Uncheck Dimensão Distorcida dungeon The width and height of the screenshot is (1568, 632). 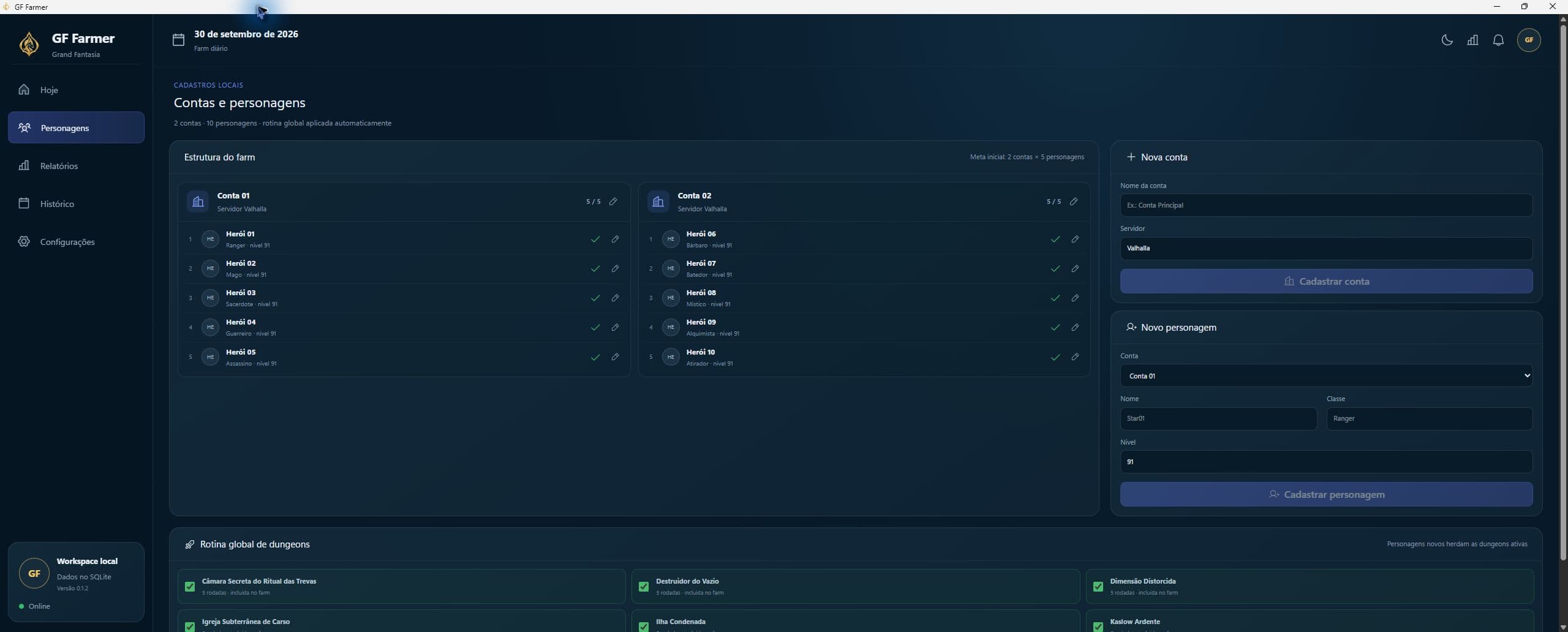click(1098, 587)
